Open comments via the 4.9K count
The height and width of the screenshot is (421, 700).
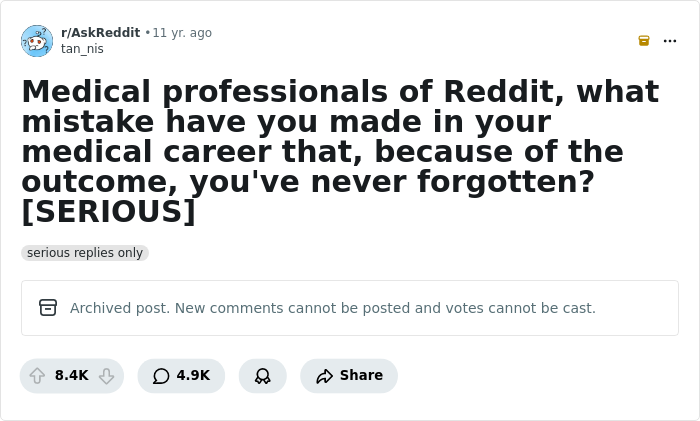[193, 376]
